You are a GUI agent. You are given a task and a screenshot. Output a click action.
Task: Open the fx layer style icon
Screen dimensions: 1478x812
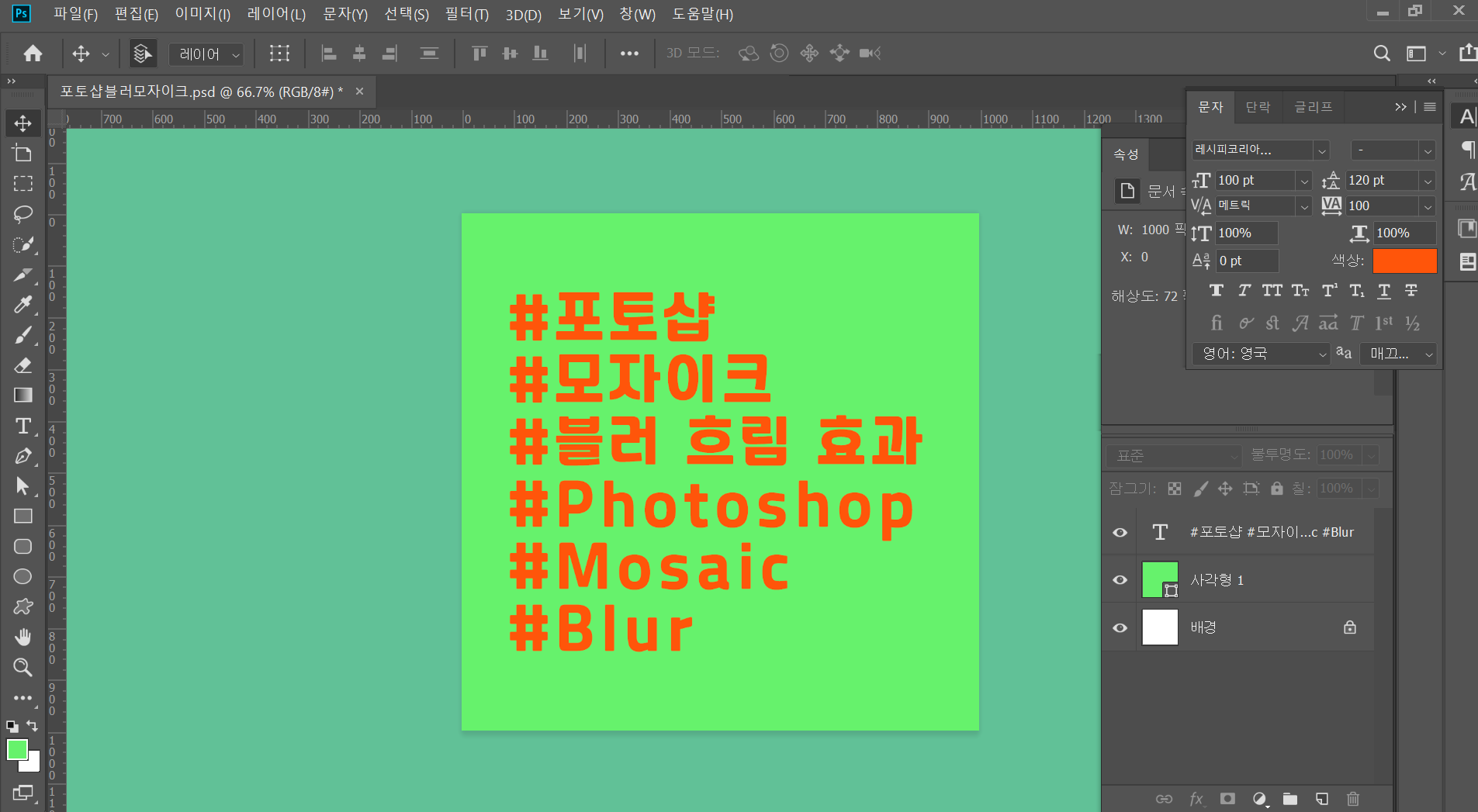1196,799
